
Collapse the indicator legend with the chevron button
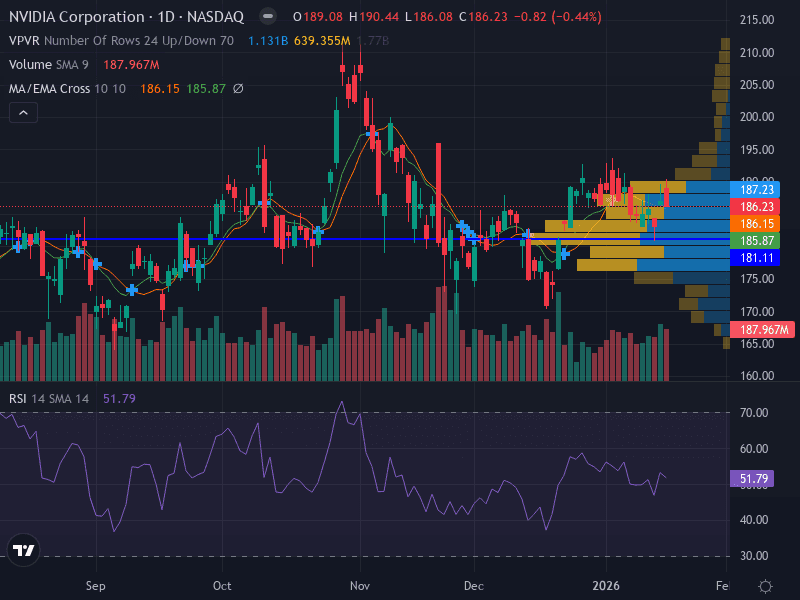23,113
